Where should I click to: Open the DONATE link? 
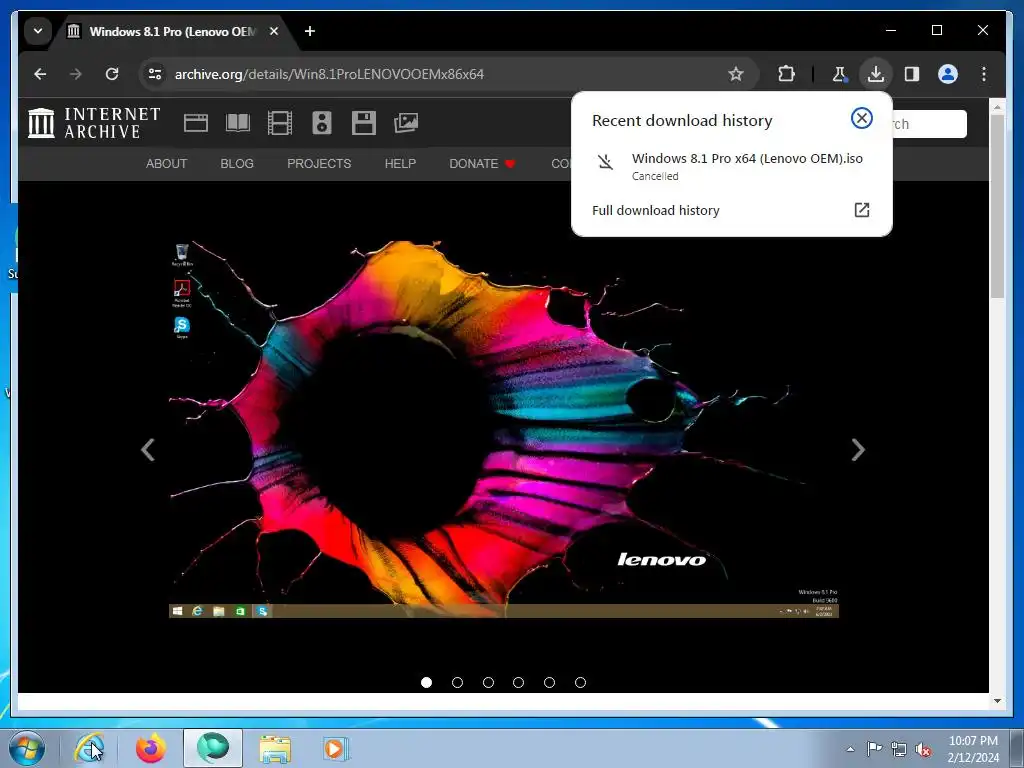483,164
